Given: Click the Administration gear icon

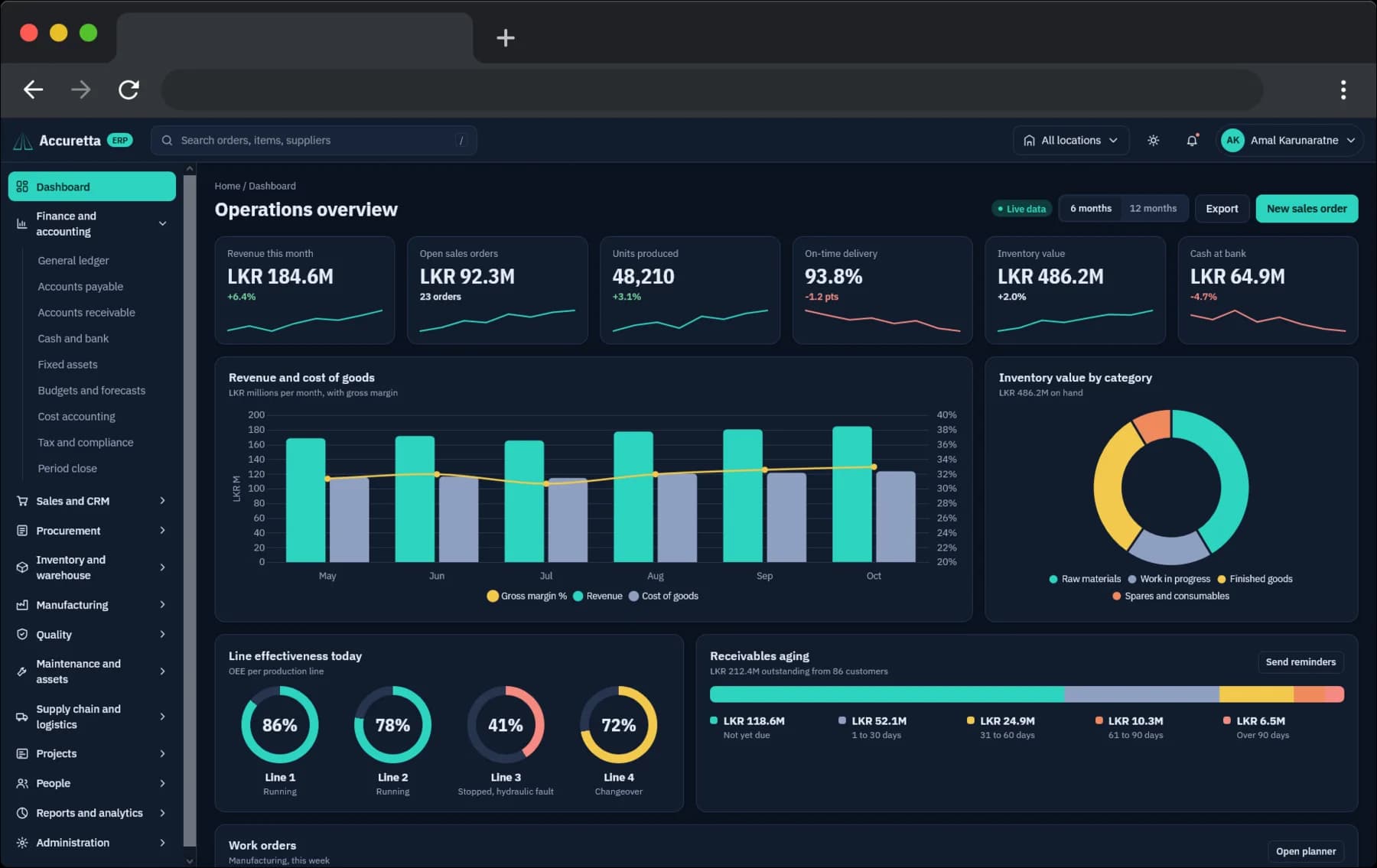Looking at the screenshot, I should coord(22,843).
